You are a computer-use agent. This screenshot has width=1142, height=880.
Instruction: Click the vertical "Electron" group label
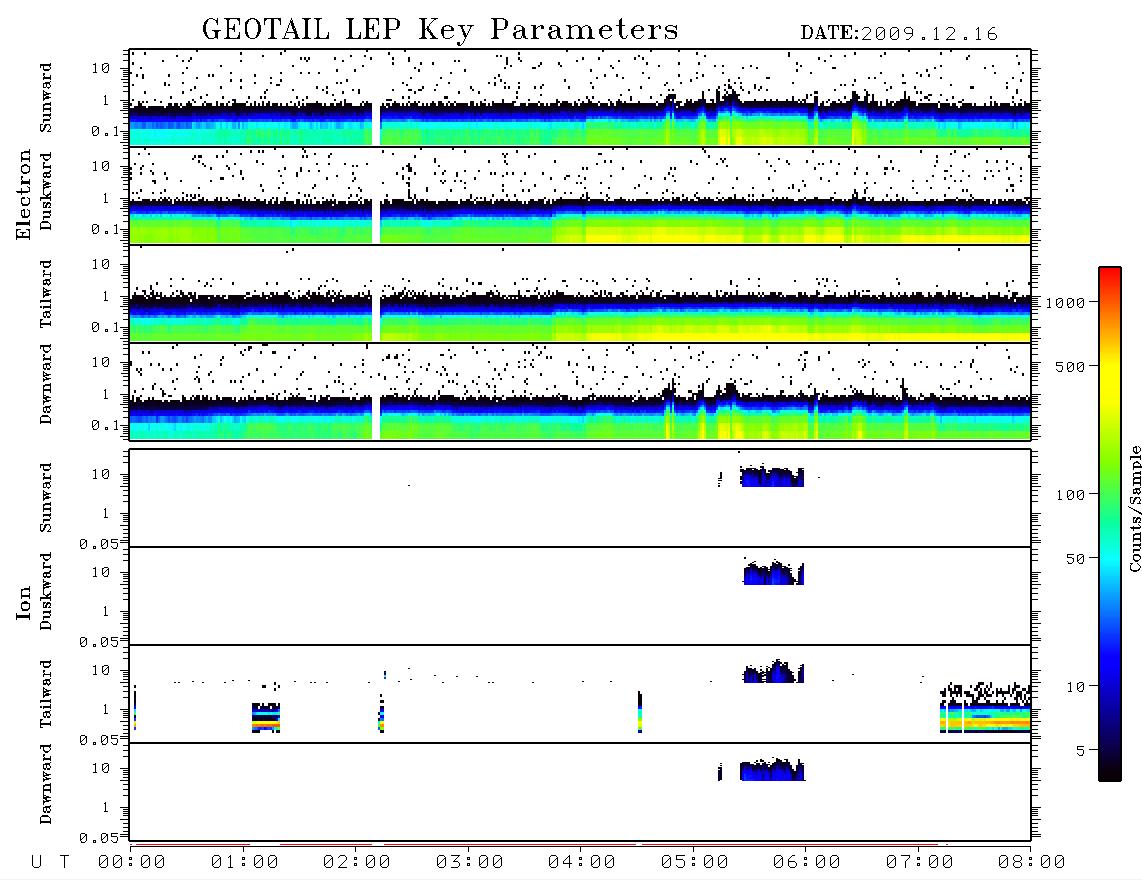[24, 194]
